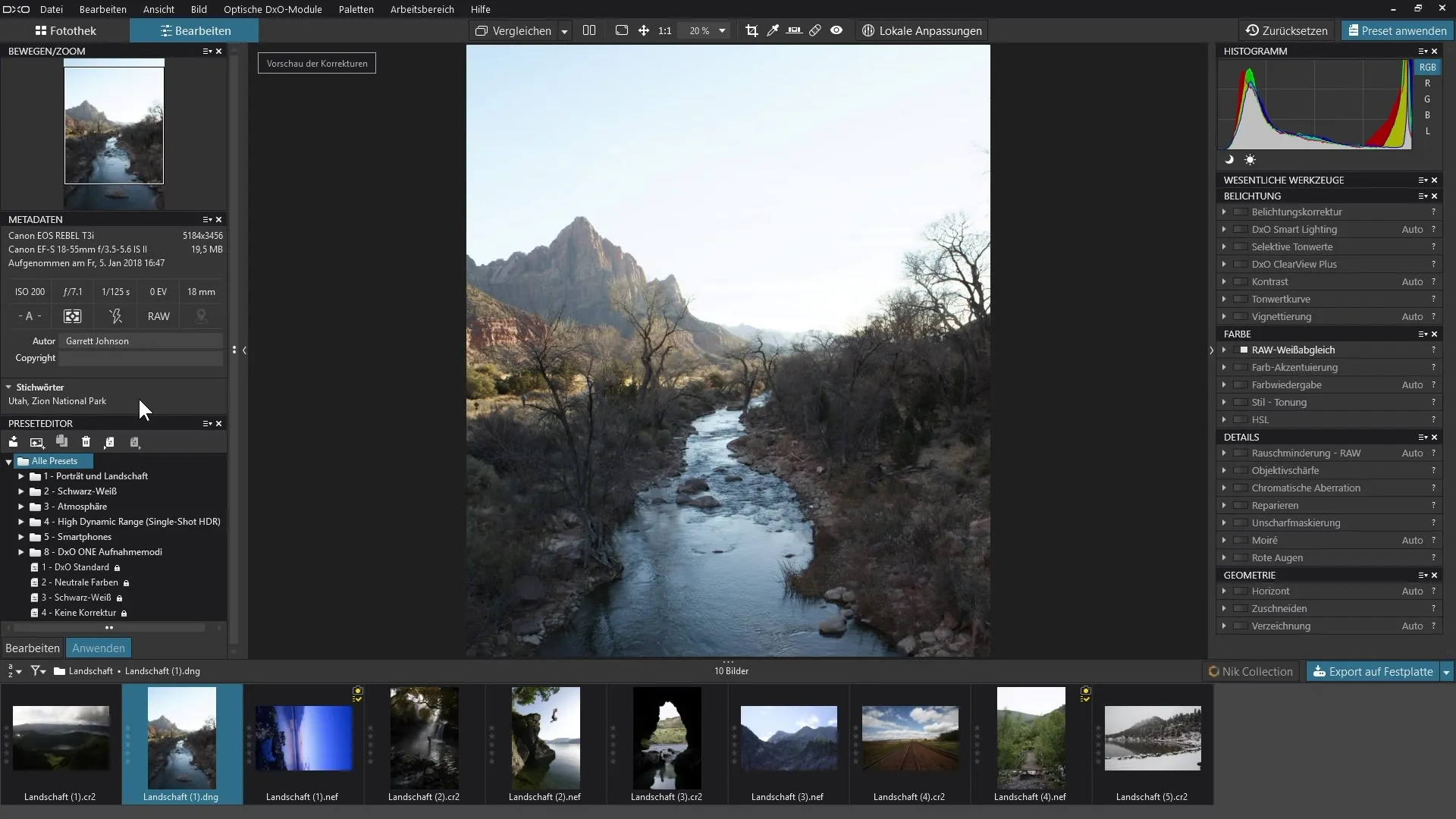Image resolution: width=1456 pixels, height=819 pixels.
Task: Click the Copyright input field
Action: point(141,358)
